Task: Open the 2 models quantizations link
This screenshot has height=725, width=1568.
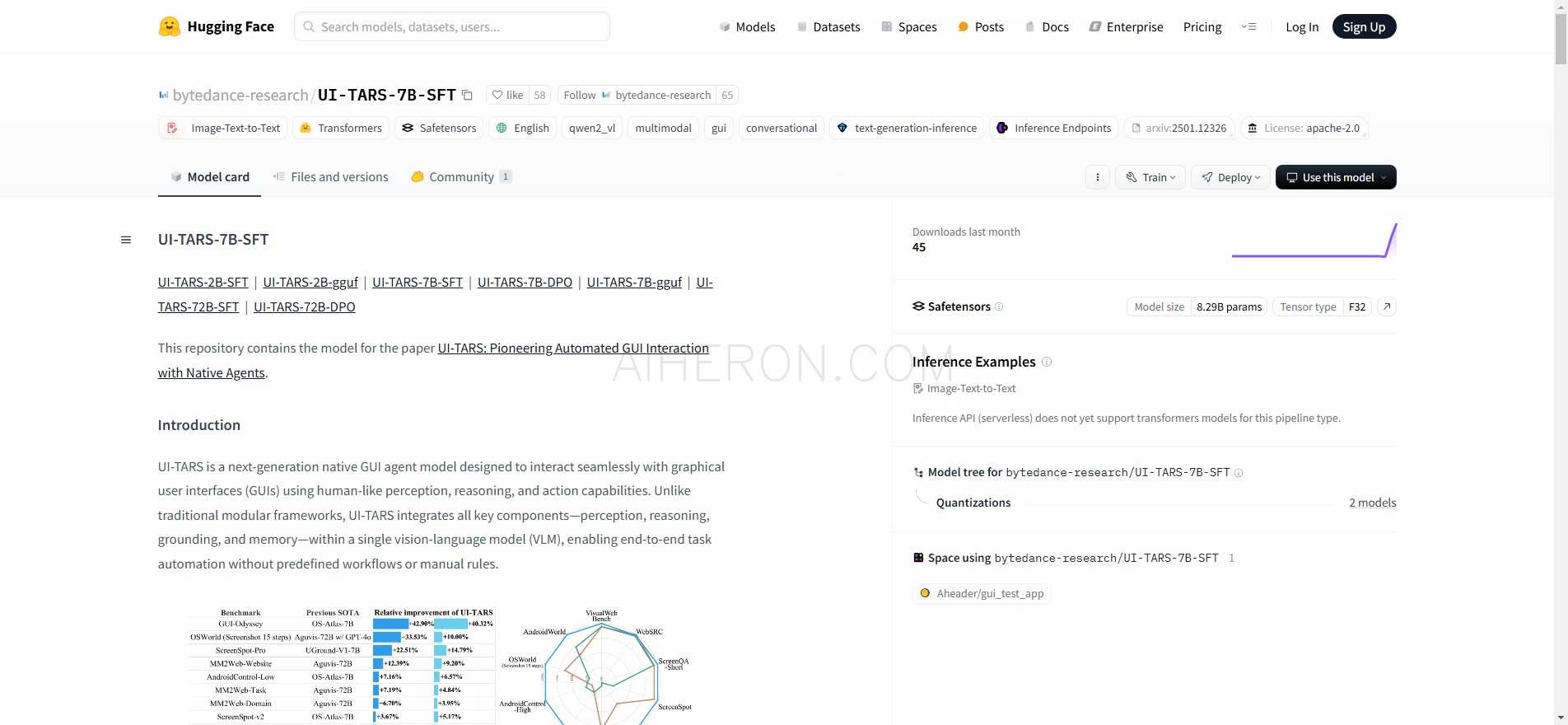Action: click(x=1372, y=503)
